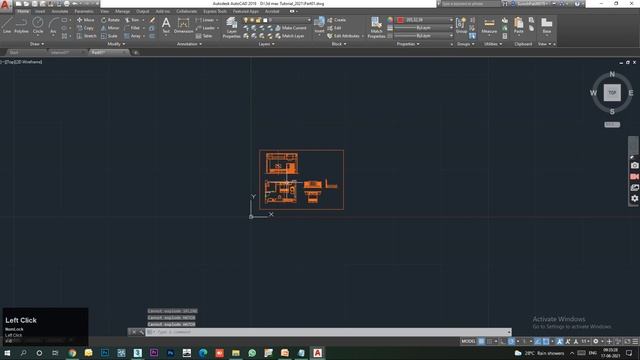Click the Stretch command
This screenshot has width=640, height=360.
click(87, 36)
